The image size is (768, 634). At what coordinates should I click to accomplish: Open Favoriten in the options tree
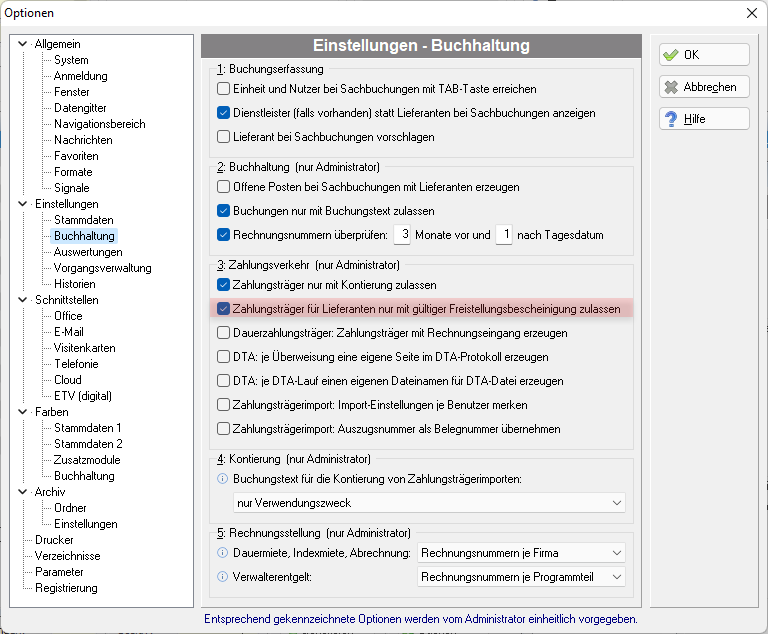(x=76, y=156)
